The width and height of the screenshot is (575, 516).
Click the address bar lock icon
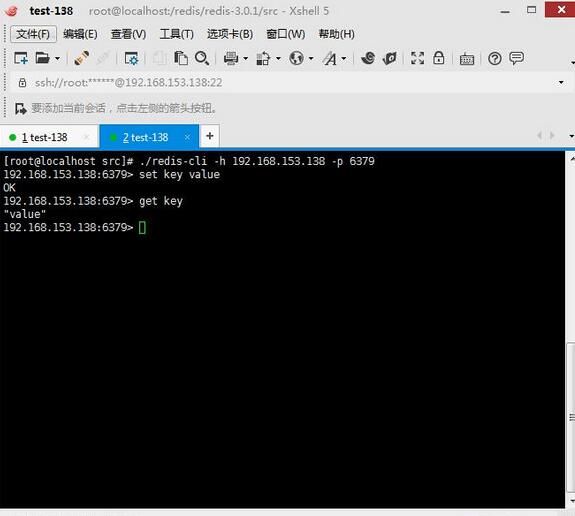(x=22, y=83)
